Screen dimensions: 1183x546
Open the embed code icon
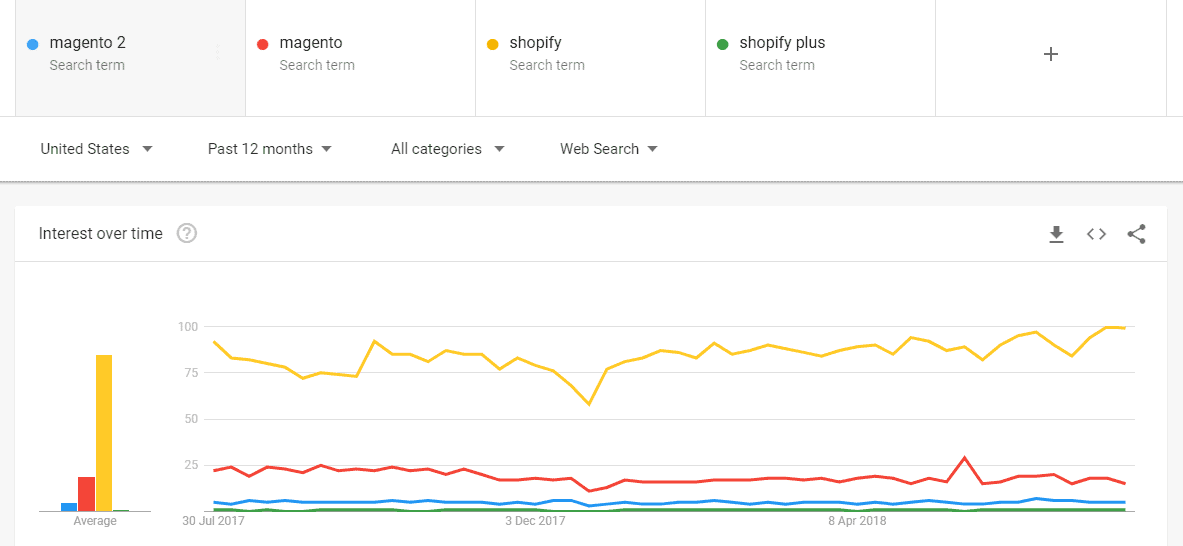tap(1096, 234)
